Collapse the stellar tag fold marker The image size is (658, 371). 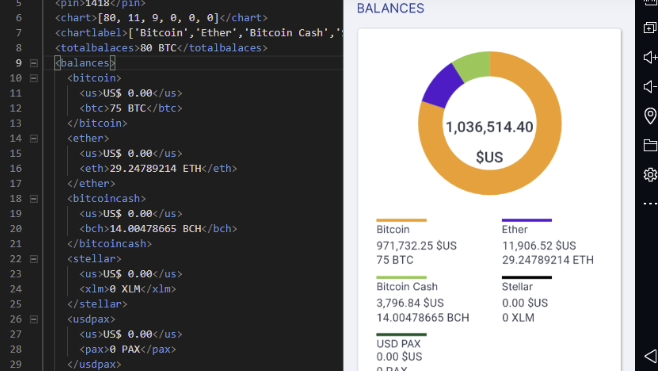[x=34, y=259]
